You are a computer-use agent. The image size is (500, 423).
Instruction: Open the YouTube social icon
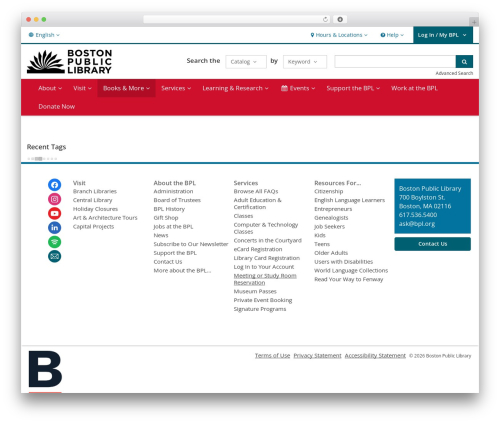[x=55, y=213]
